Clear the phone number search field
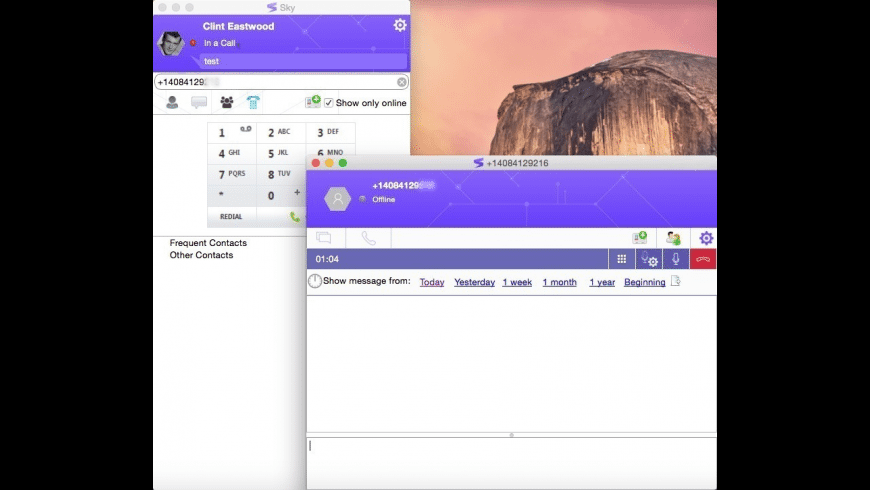 pyautogui.click(x=402, y=82)
